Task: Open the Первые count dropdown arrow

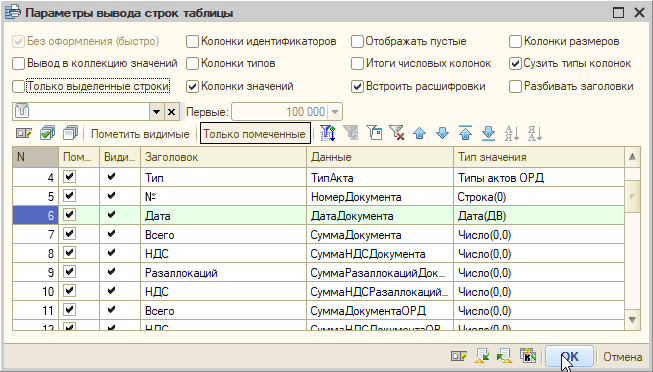Action: tap(335, 112)
